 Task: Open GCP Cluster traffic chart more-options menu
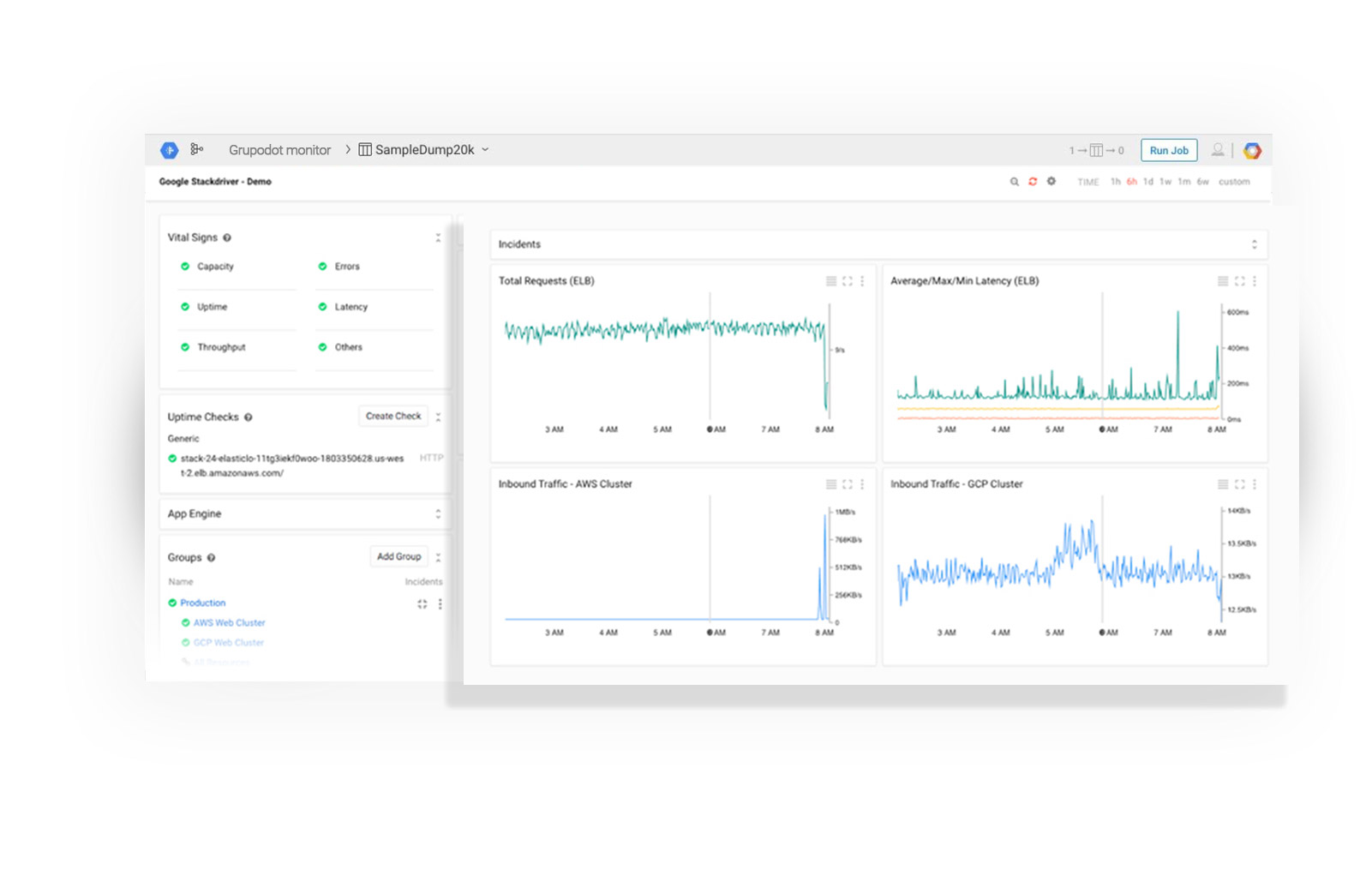coord(1255,484)
